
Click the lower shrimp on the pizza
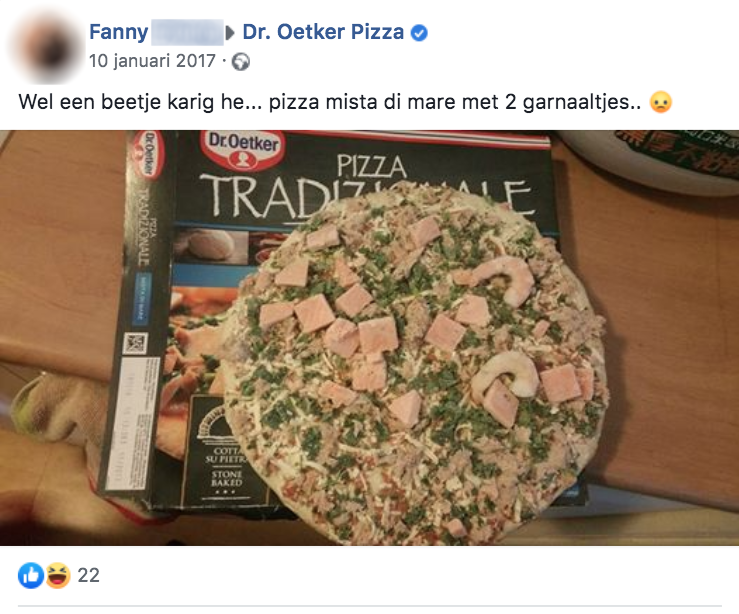point(507,374)
